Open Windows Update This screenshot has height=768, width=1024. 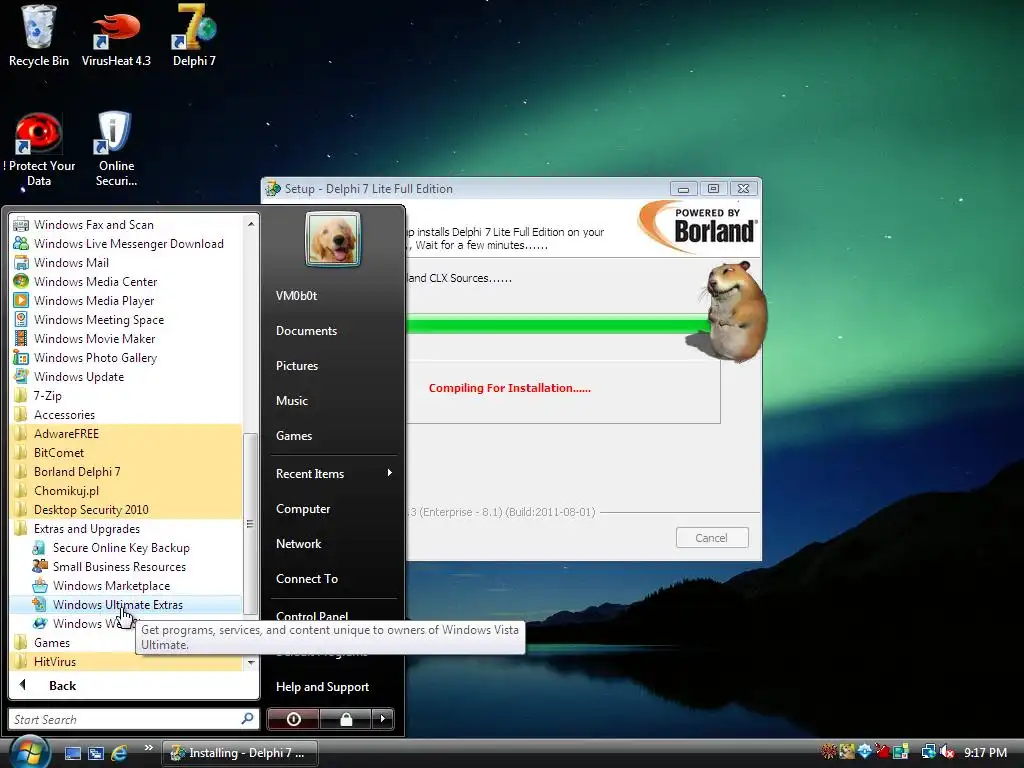[126, 376]
